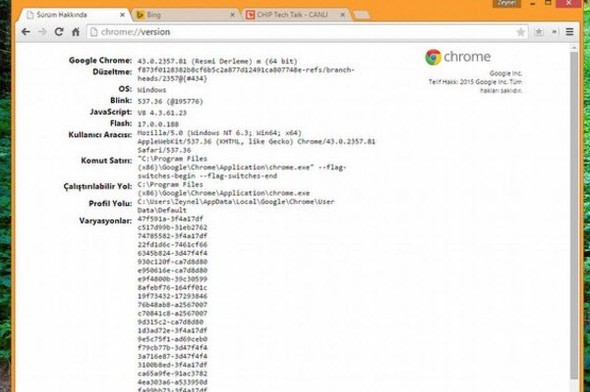Click variation e9f4800b-39c30599
This screenshot has height=392, width=590.
(x=172, y=279)
